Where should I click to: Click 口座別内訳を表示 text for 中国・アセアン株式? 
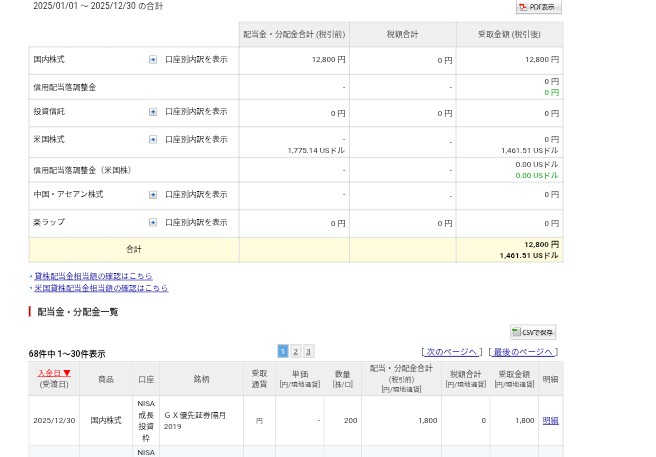(196, 195)
